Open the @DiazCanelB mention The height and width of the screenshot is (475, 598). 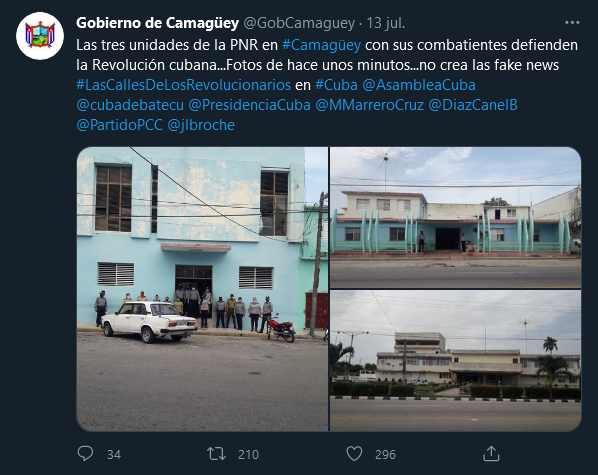tap(473, 105)
